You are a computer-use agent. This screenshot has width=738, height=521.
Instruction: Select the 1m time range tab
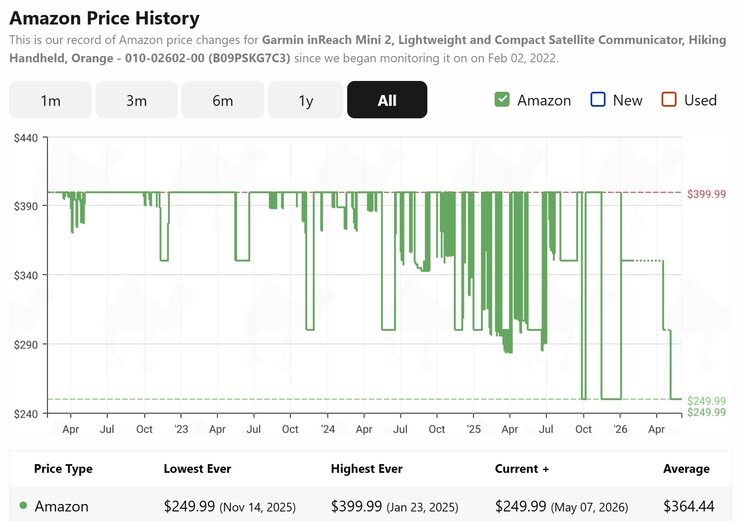point(50,100)
